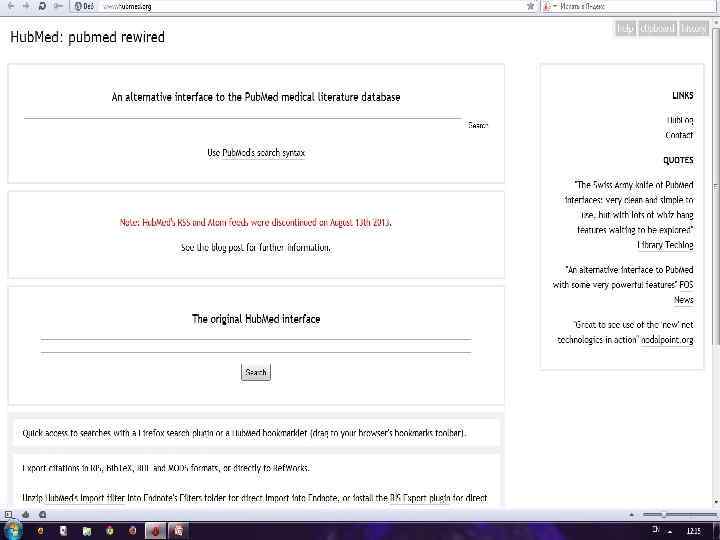Open the fifth pinned taskbar app icon
Viewport: 720px width, 540px height.
click(132, 531)
